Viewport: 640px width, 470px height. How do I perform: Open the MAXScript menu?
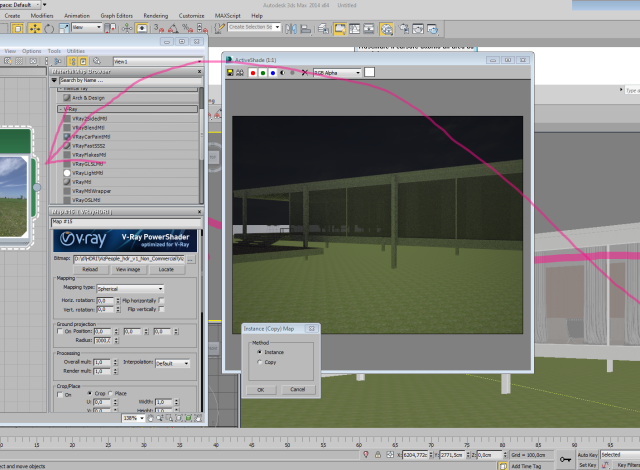[228, 16]
